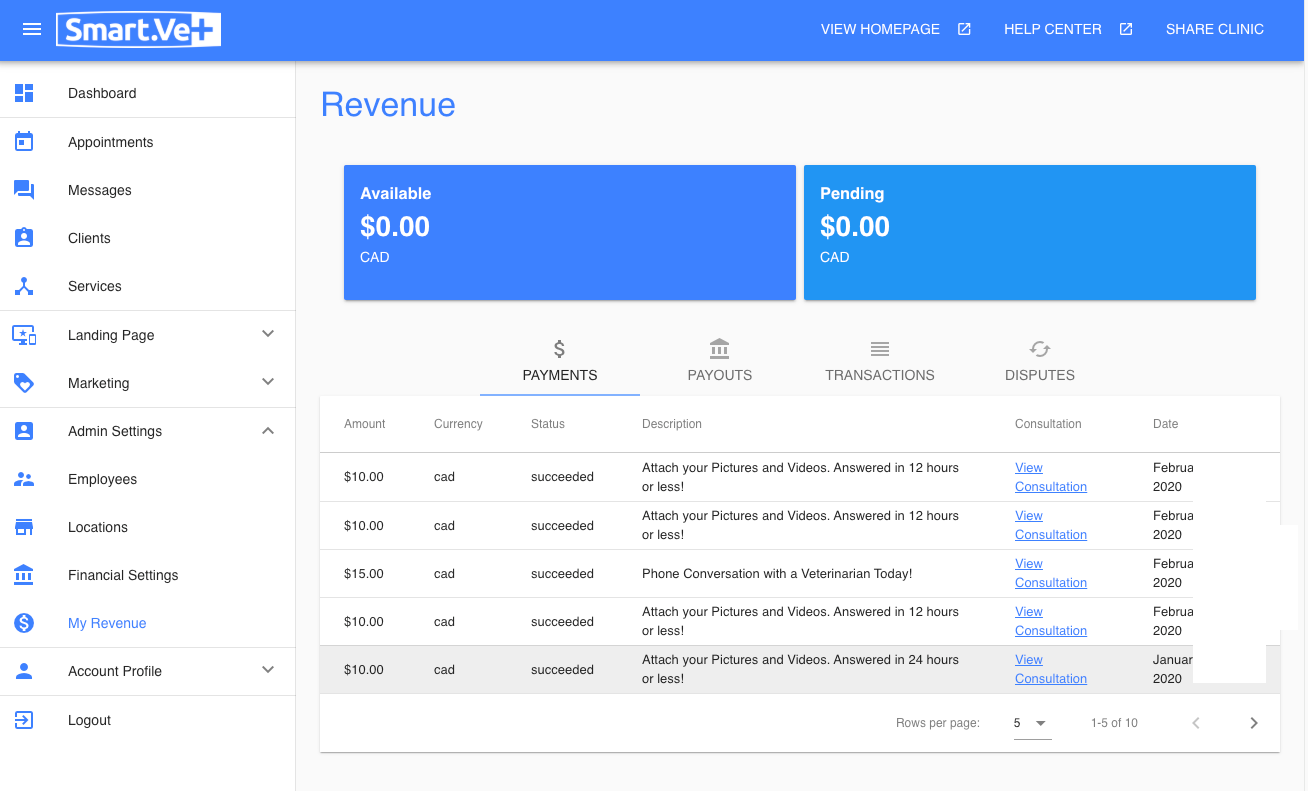Click the VIEW HOMEPAGE link

pos(880,29)
